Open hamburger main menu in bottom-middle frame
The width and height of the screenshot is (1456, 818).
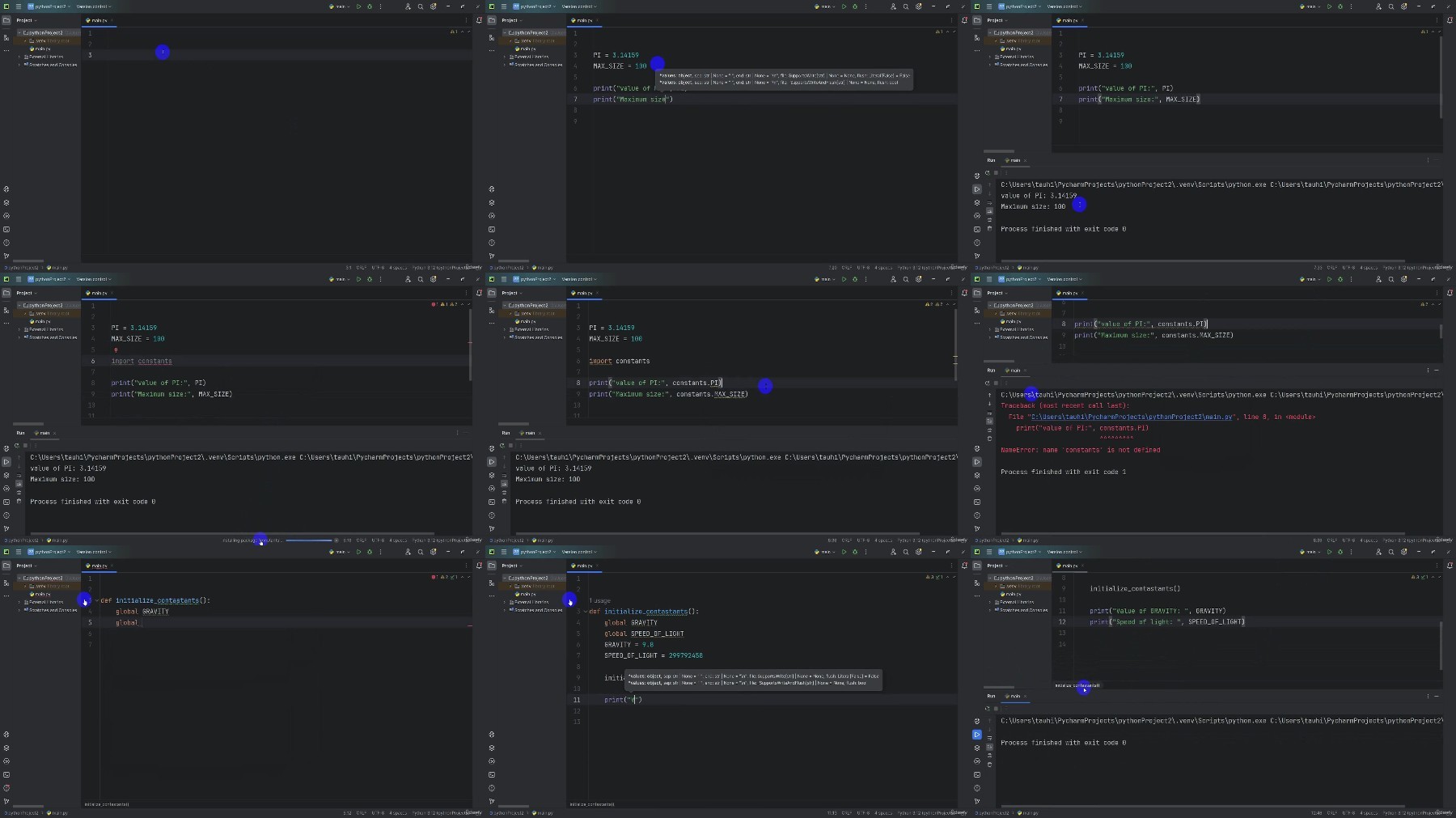pyautogui.click(x=504, y=552)
